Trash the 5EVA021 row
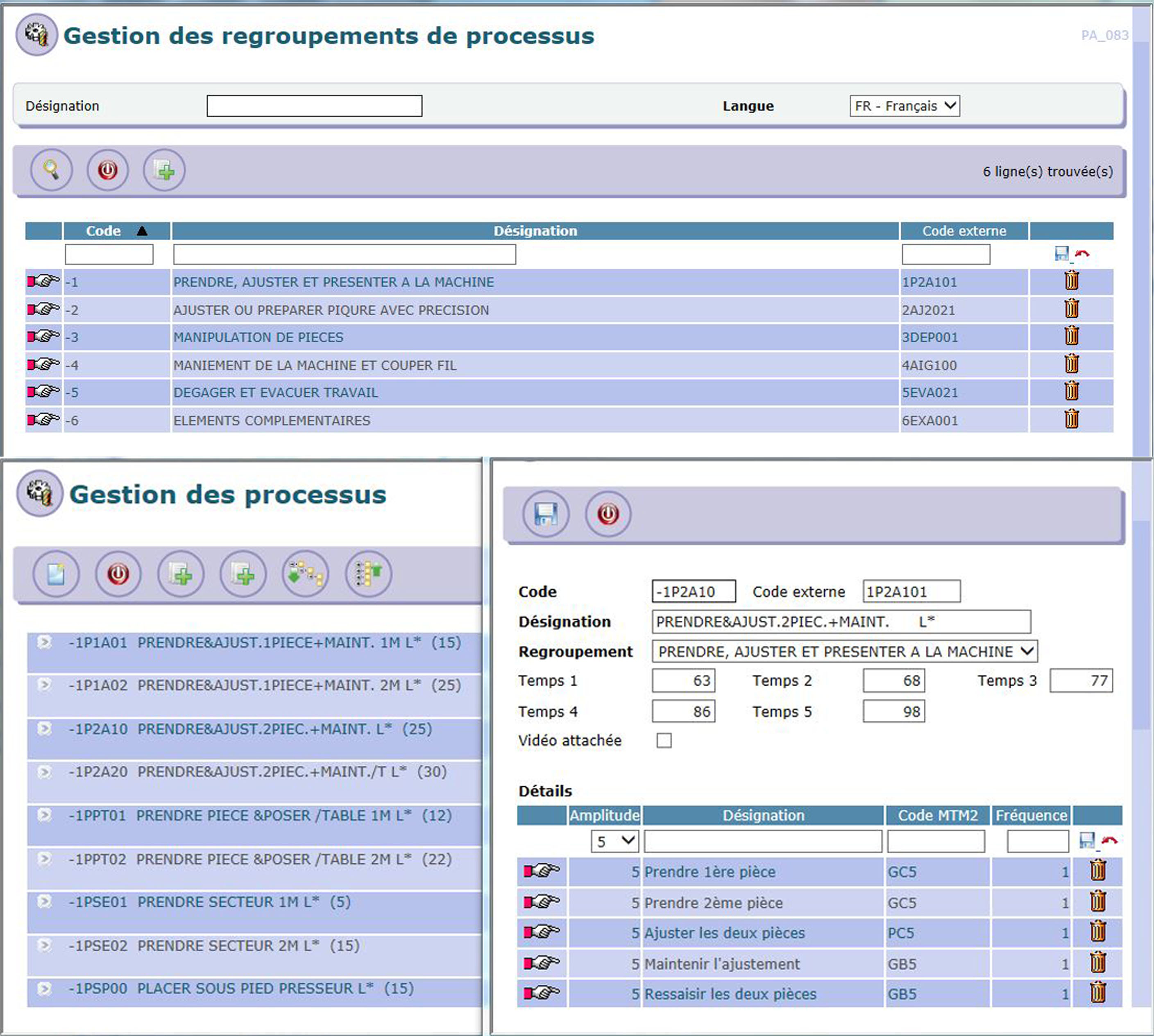Image resolution: width=1154 pixels, height=1036 pixels. tap(1071, 391)
